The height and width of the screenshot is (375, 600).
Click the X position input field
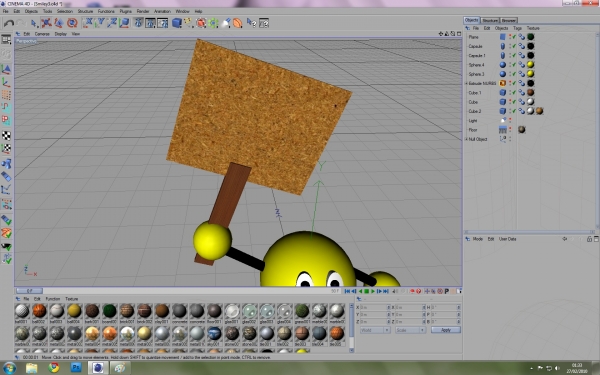coord(373,307)
